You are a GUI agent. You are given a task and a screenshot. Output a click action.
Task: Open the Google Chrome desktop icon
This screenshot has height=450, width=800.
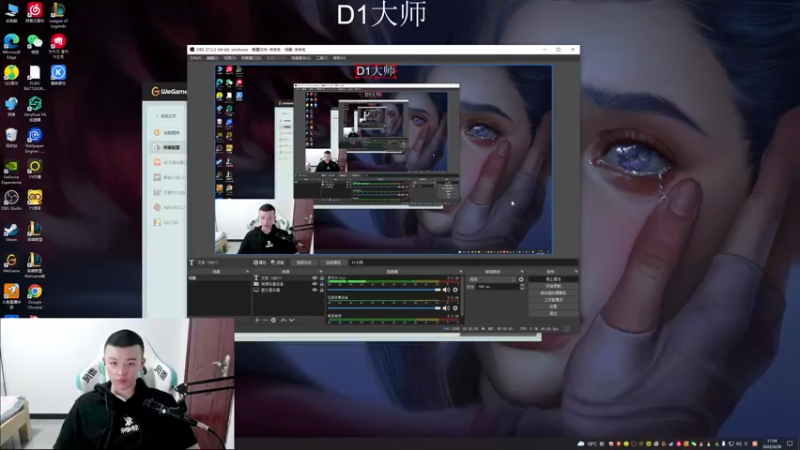click(35, 297)
